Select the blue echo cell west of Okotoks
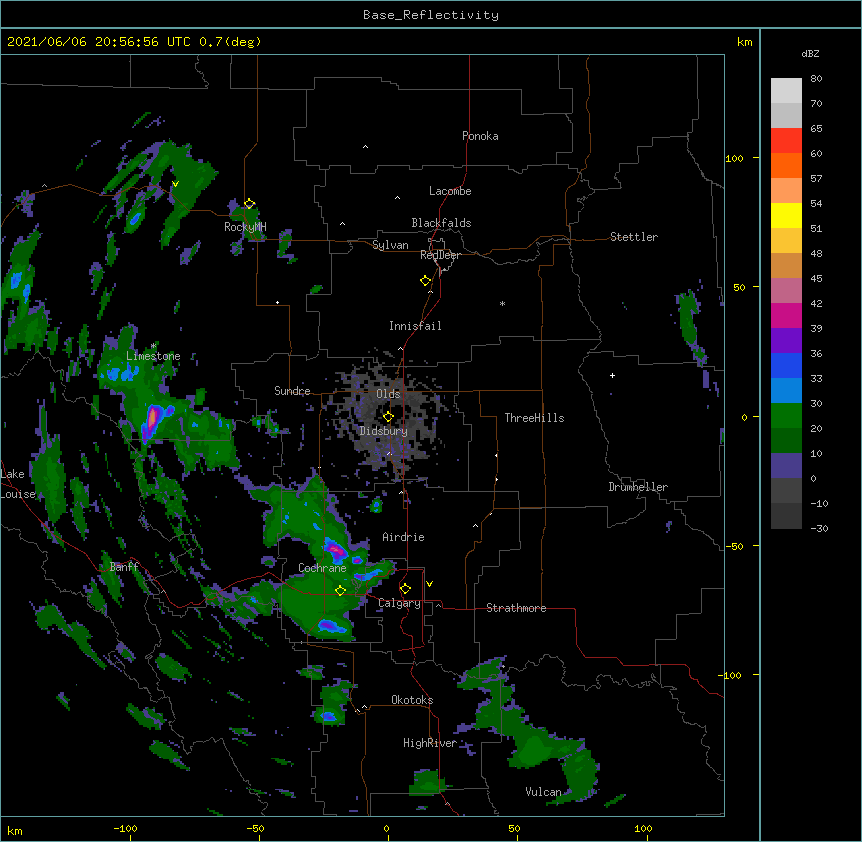The height and width of the screenshot is (842, 862). coord(329,716)
